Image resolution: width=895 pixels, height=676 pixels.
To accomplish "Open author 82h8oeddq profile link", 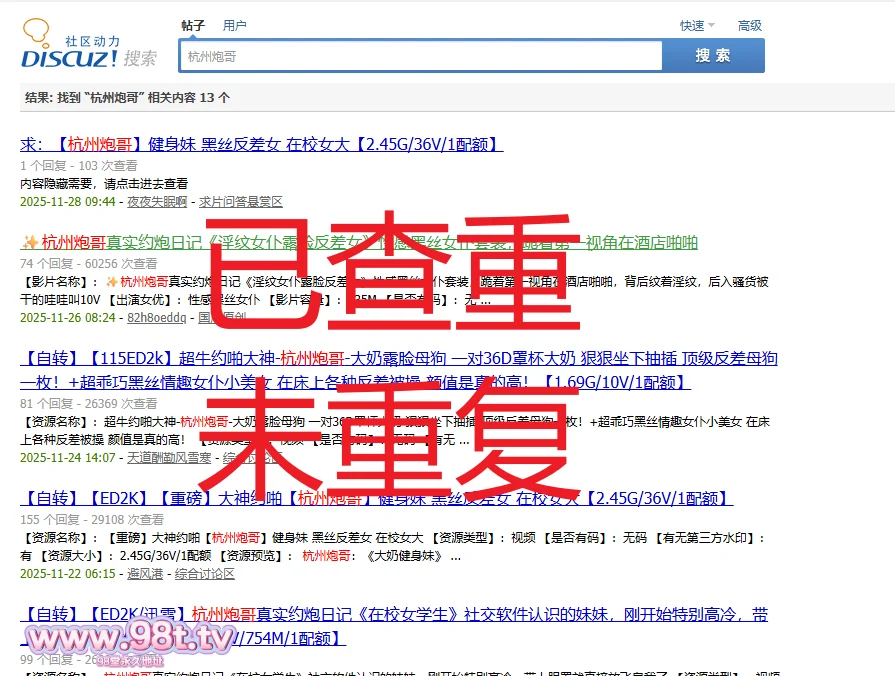I will pos(156,317).
